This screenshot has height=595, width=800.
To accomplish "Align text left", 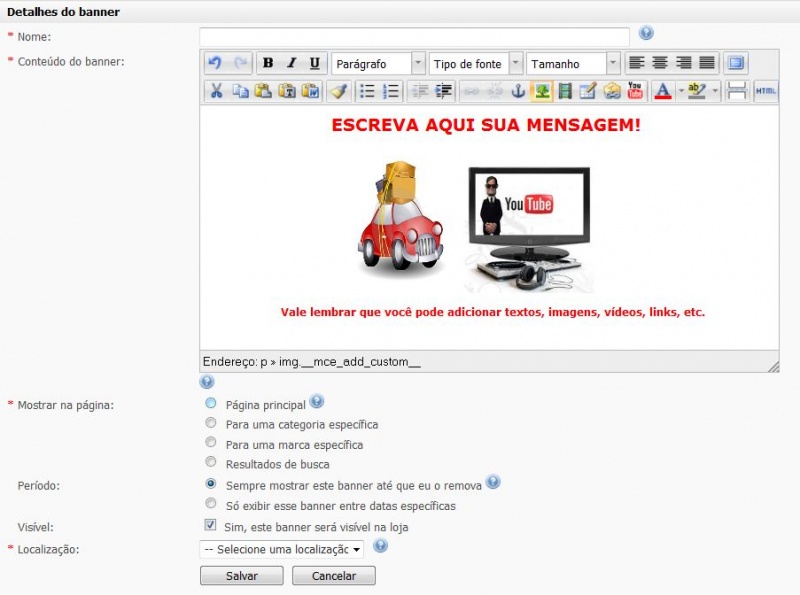I will (637, 63).
